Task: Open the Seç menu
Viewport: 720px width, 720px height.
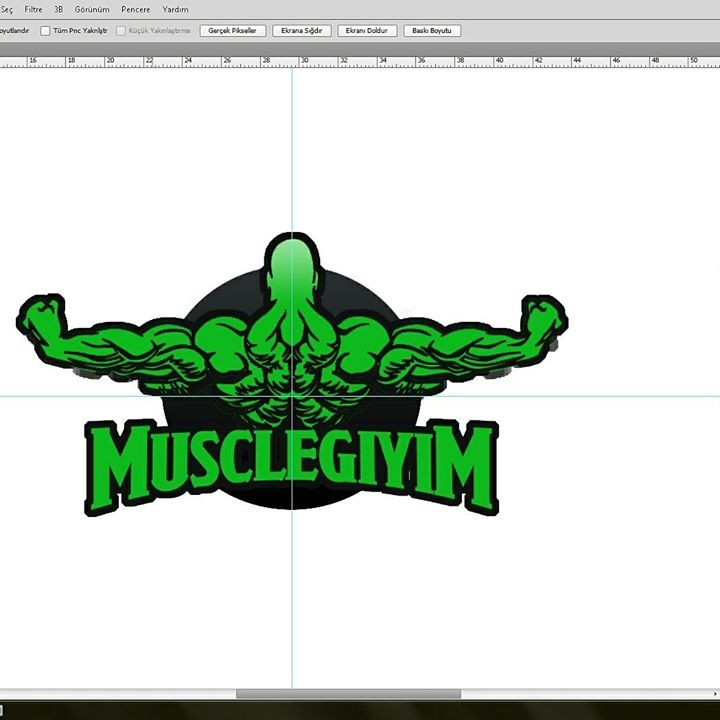Action: point(6,9)
